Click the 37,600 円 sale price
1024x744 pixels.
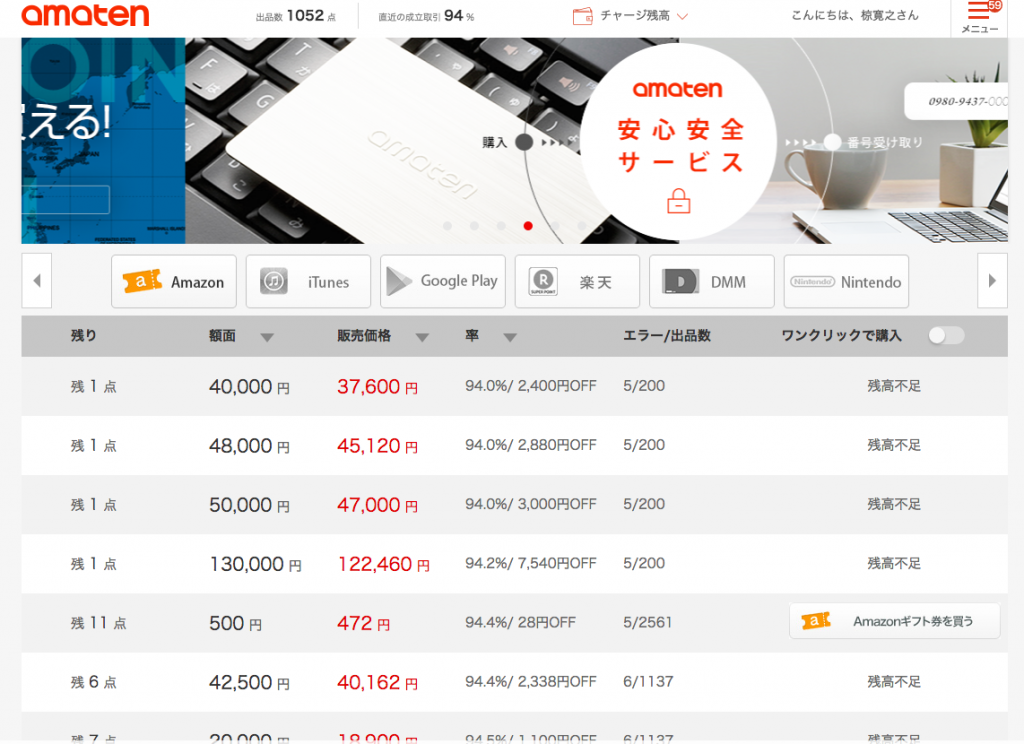(377, 387)
